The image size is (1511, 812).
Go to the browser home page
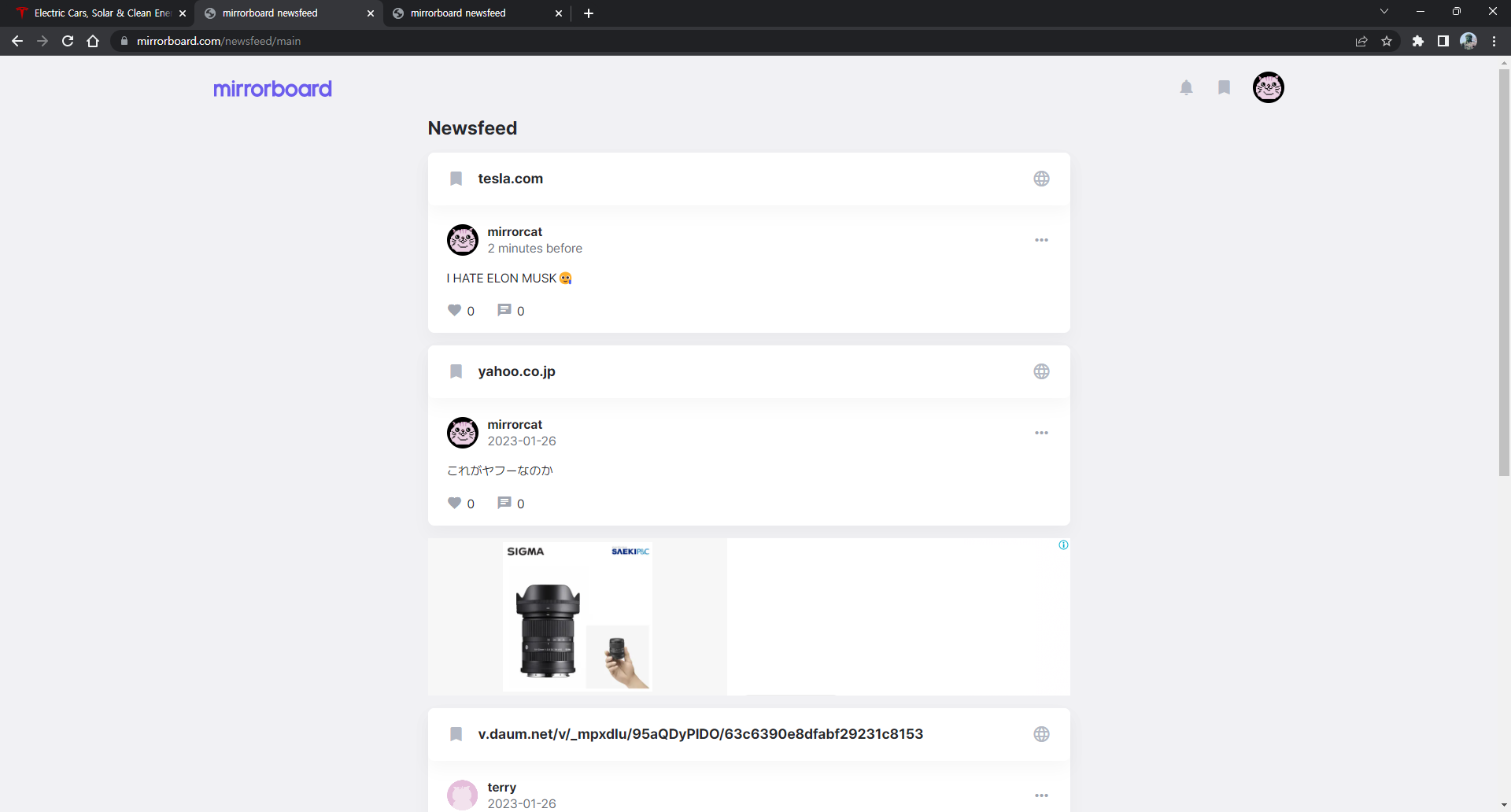(x=93, y=41)
